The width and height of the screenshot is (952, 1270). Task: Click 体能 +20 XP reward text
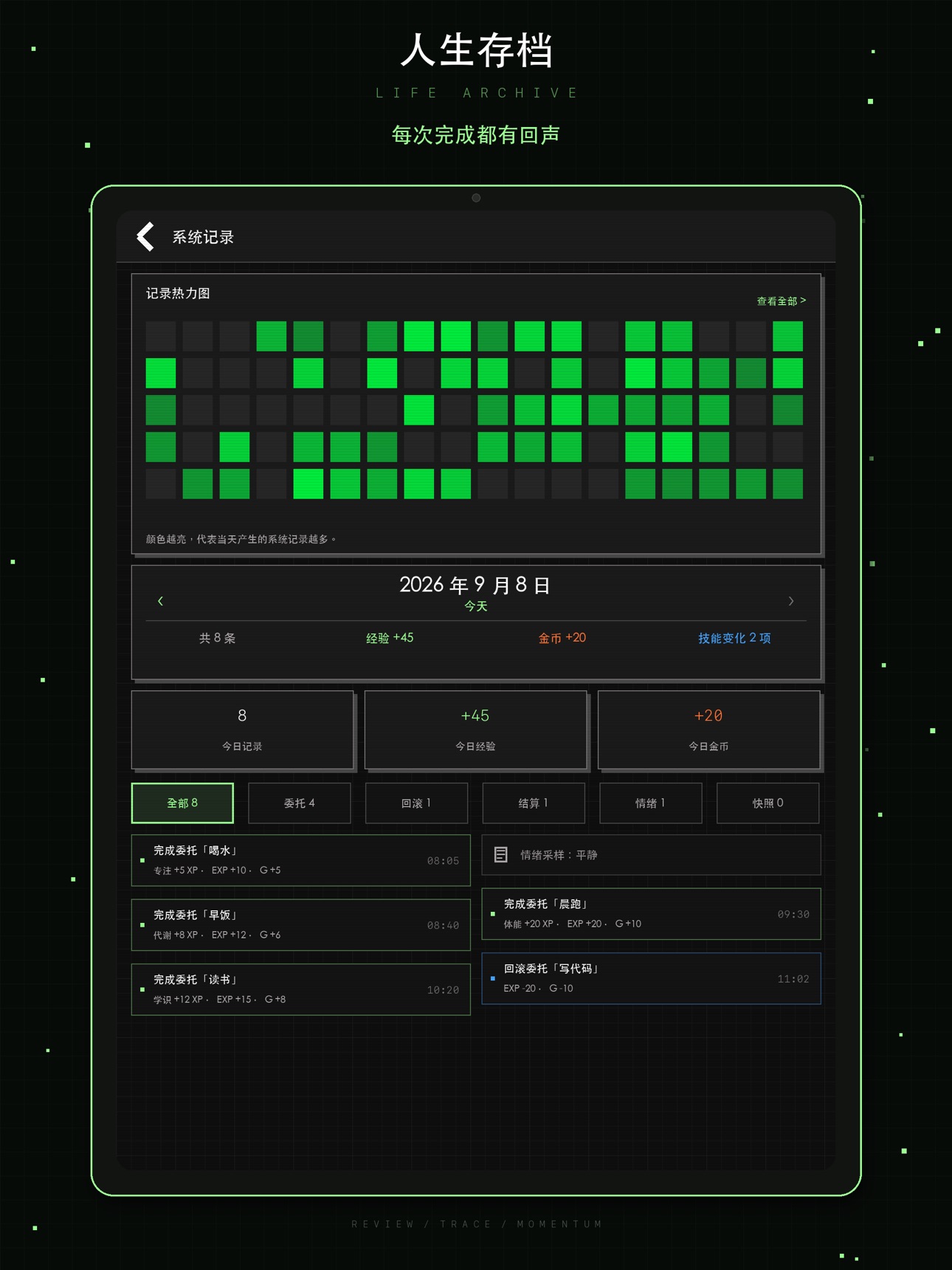(x=528, y=924)
